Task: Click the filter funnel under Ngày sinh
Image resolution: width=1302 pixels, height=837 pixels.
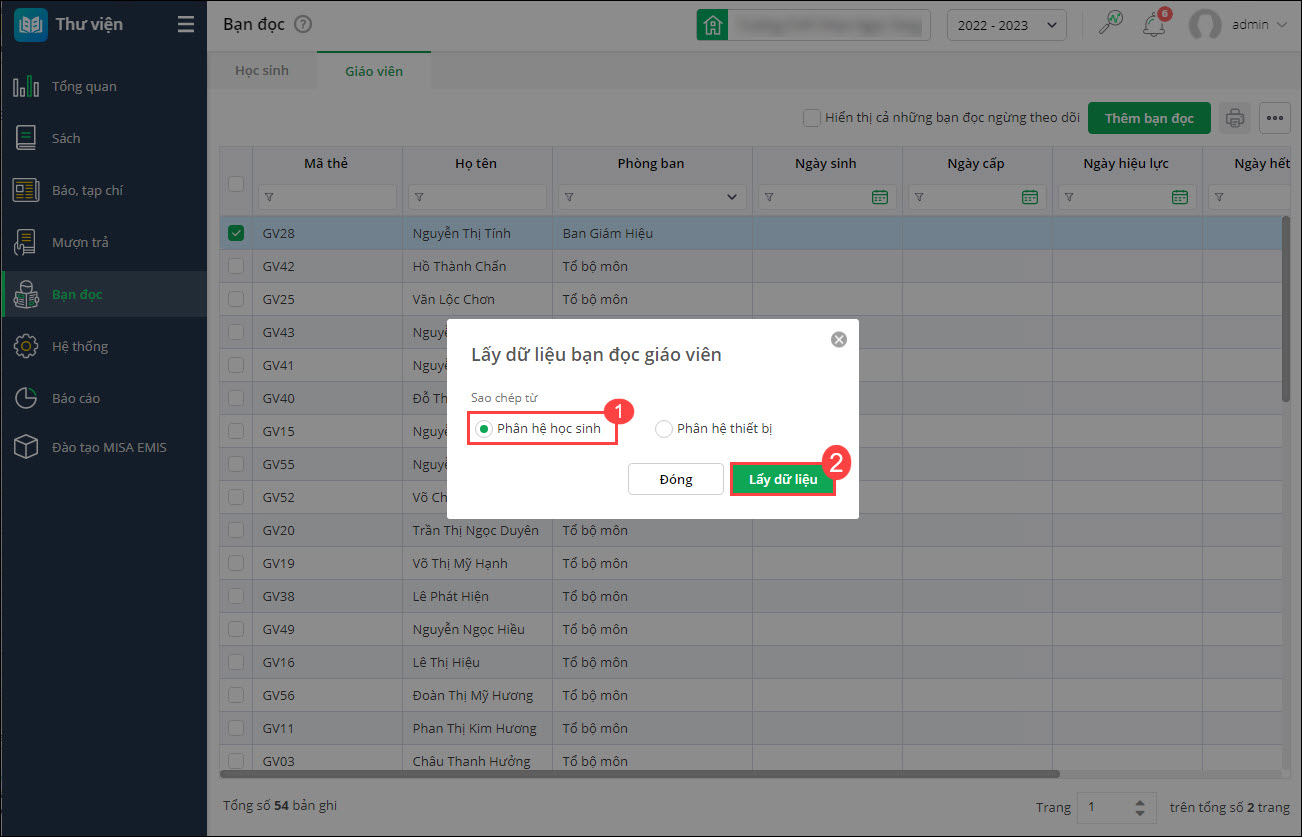Action: pyautogui.click(x=769, y=197)
